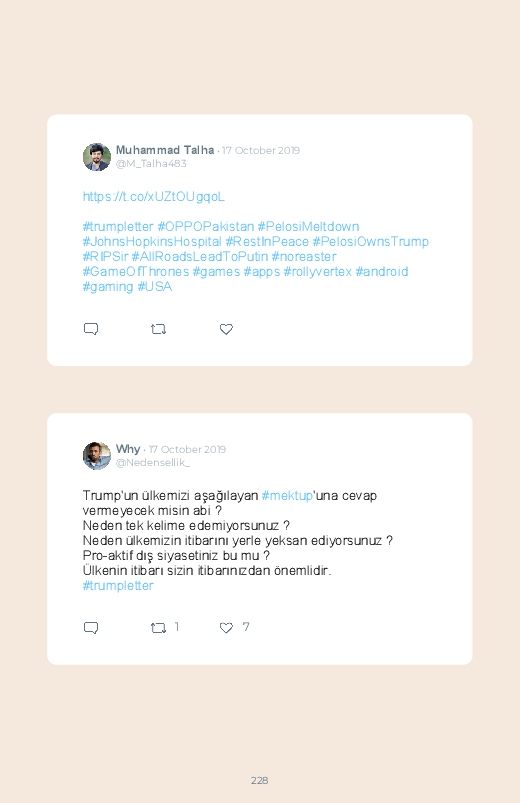The image size is (520, 803).
Task: Open the #mektup hashtag in Why's tweet
Action: pyautogui.click(x=287, y=496)
